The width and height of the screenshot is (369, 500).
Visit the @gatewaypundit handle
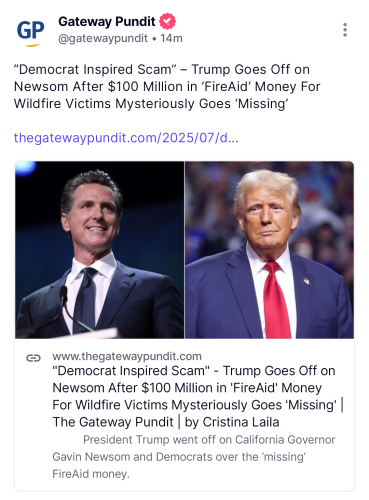(103, 38)
